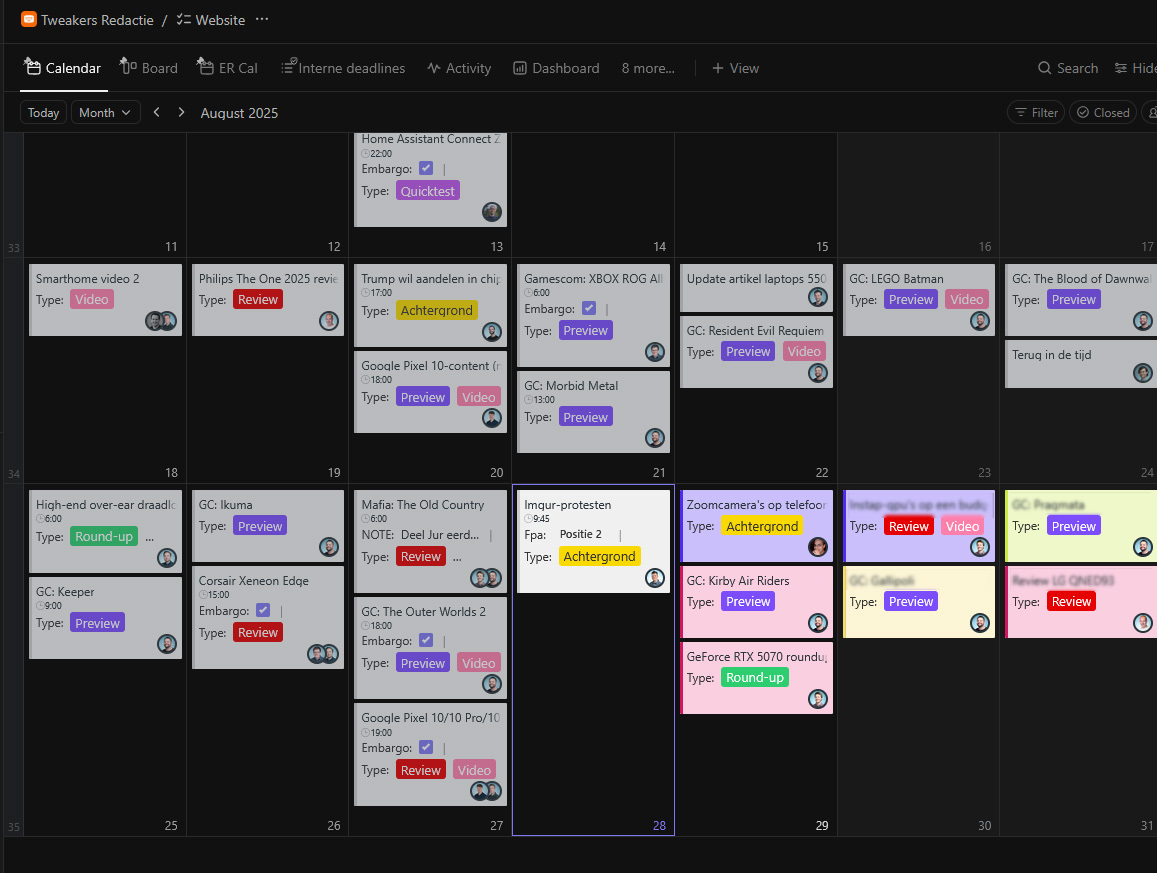Open assignee avatar on GC: The Blood of Dawnwalker
The height and width of the screenshot is (873, 1157).
click(x=1142, y=321)
